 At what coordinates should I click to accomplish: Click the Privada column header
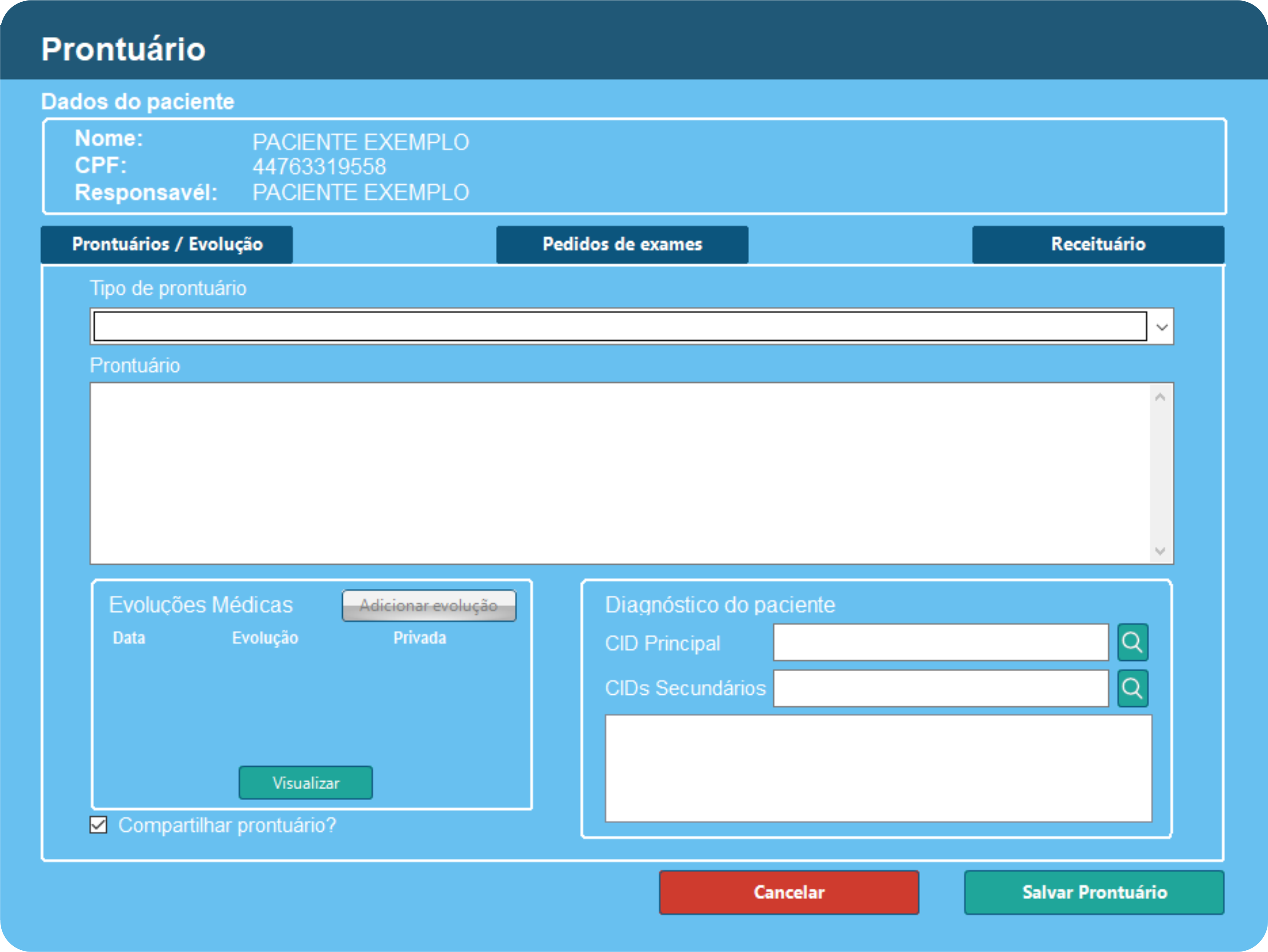point(419,638)
